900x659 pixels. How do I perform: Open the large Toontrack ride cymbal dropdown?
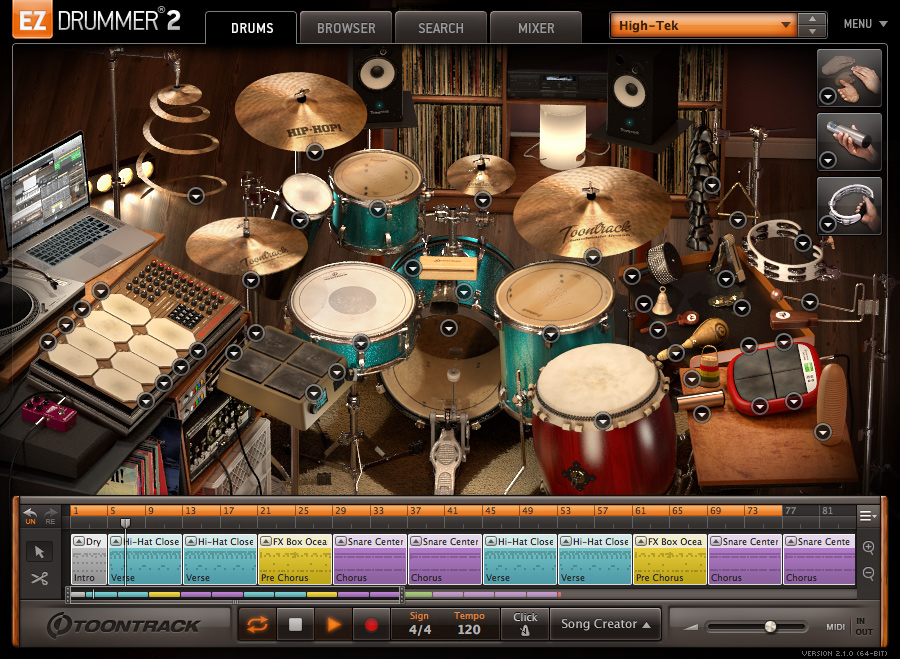[x=592, y=257]
